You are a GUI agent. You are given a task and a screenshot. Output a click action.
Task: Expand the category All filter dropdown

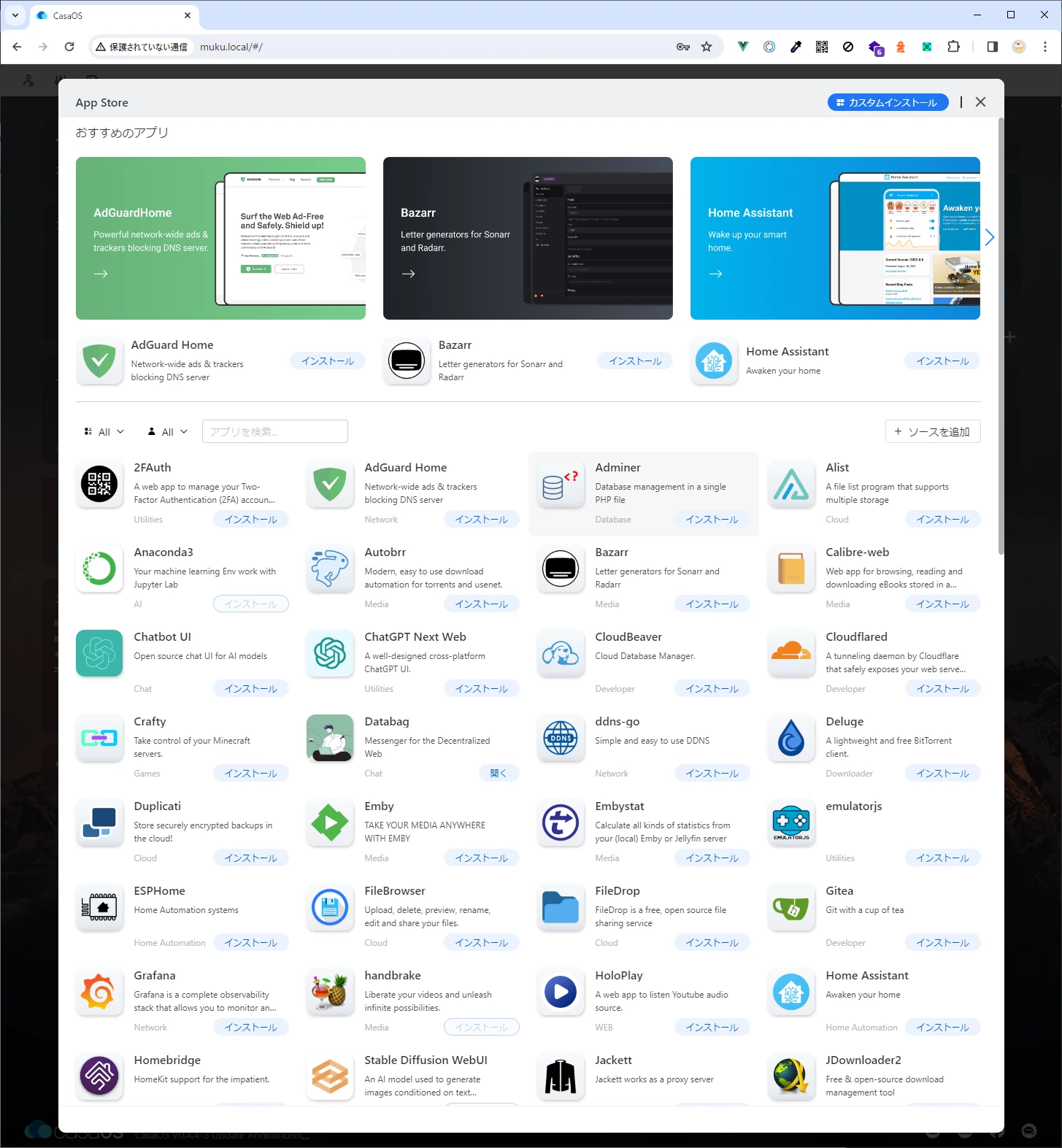point(104,432)
